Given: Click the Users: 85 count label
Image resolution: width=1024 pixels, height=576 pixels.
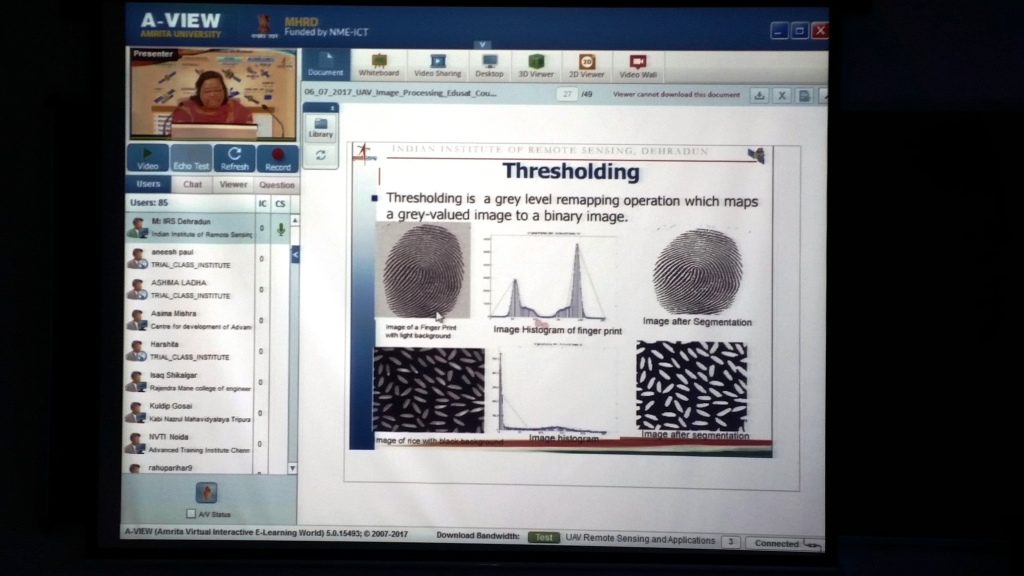Looking at the screenshot, I should point(149,203).
